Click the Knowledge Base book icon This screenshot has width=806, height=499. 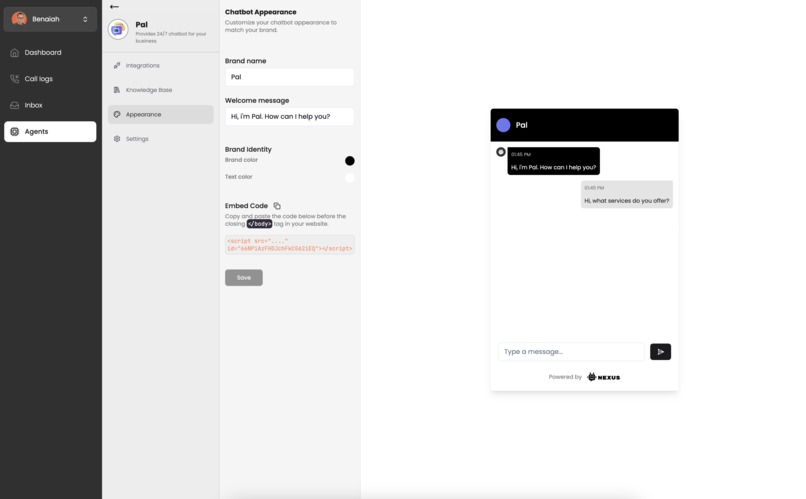pos(117,90)
